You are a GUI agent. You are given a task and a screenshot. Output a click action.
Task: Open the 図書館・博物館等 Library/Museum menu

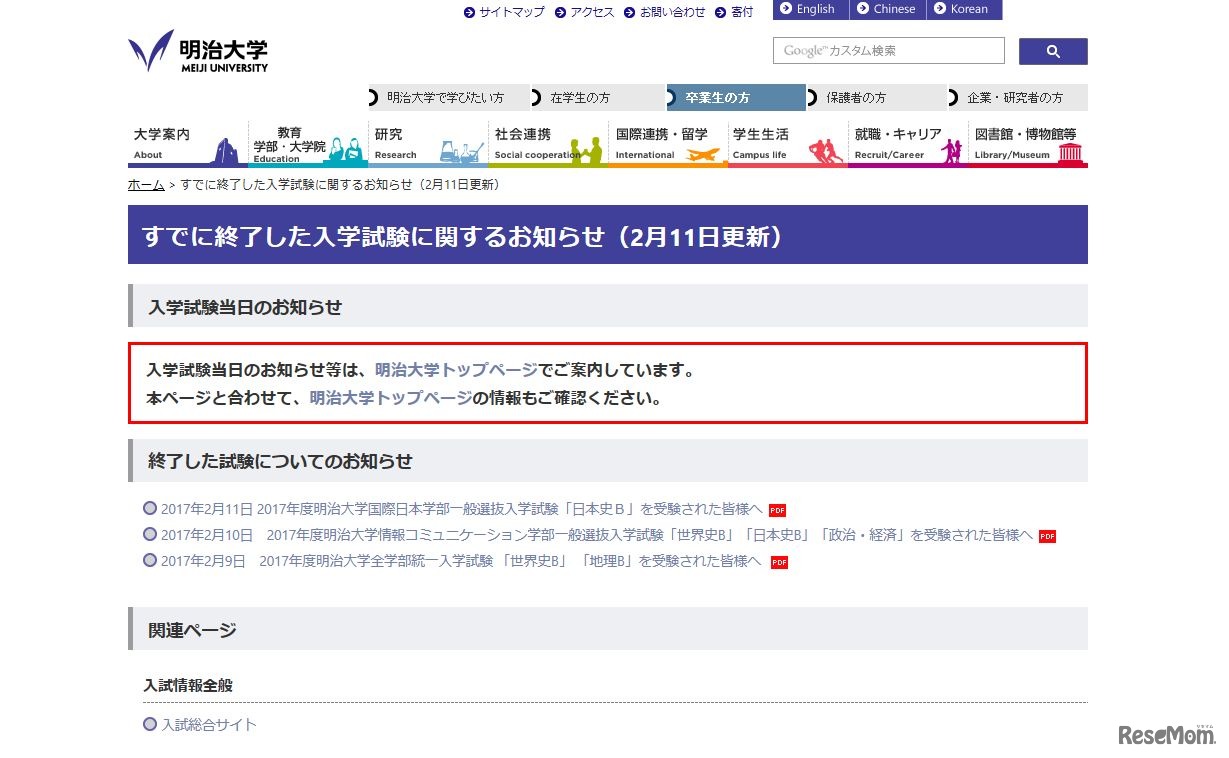(1027, 144)
